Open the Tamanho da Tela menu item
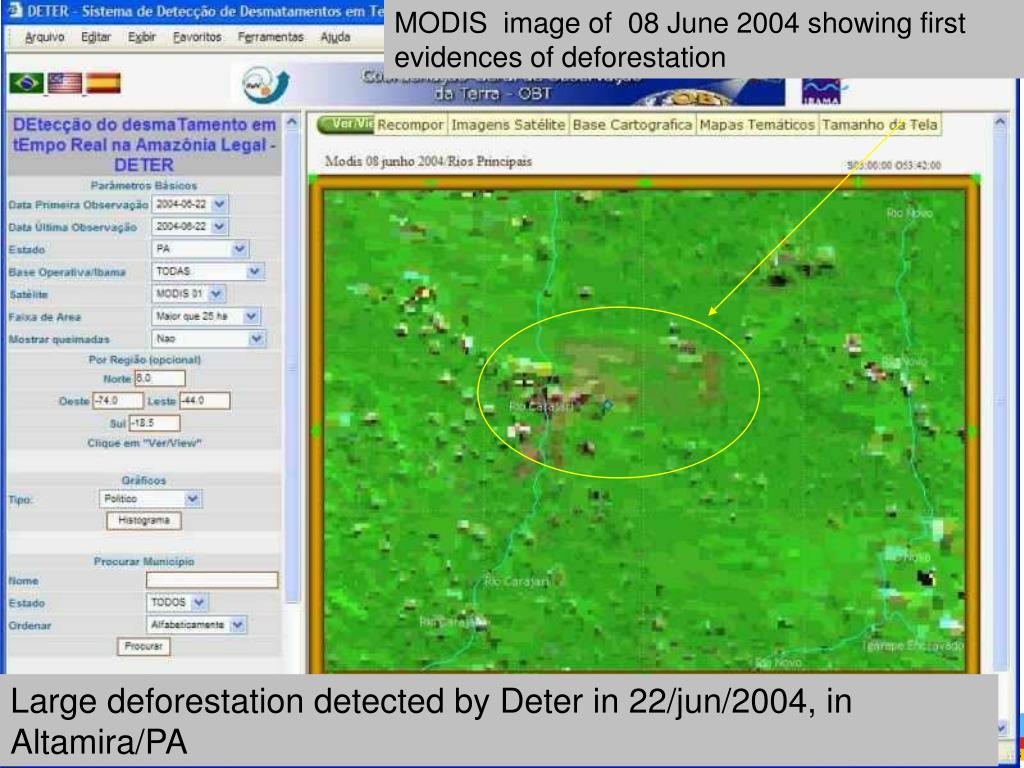Viewport: 1024px width, 768px height. tap(880, 125)
